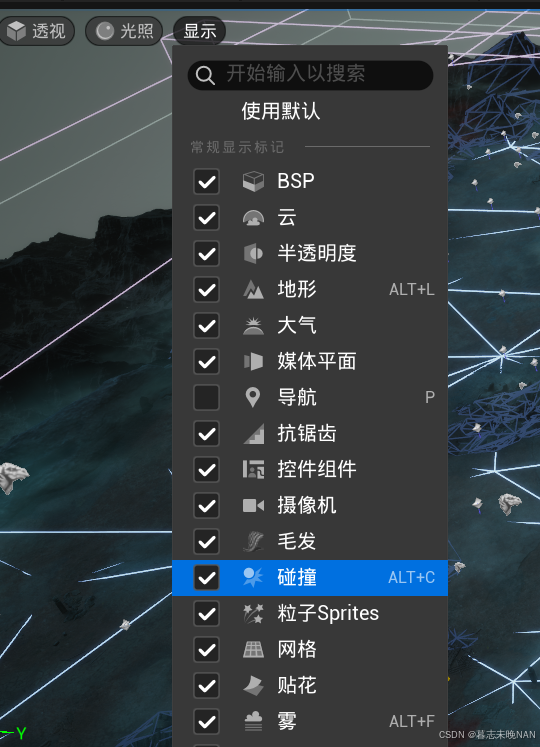Click the BSP cube icon
The width and height of the screenshot is (540, 747).
pos(253,182)
